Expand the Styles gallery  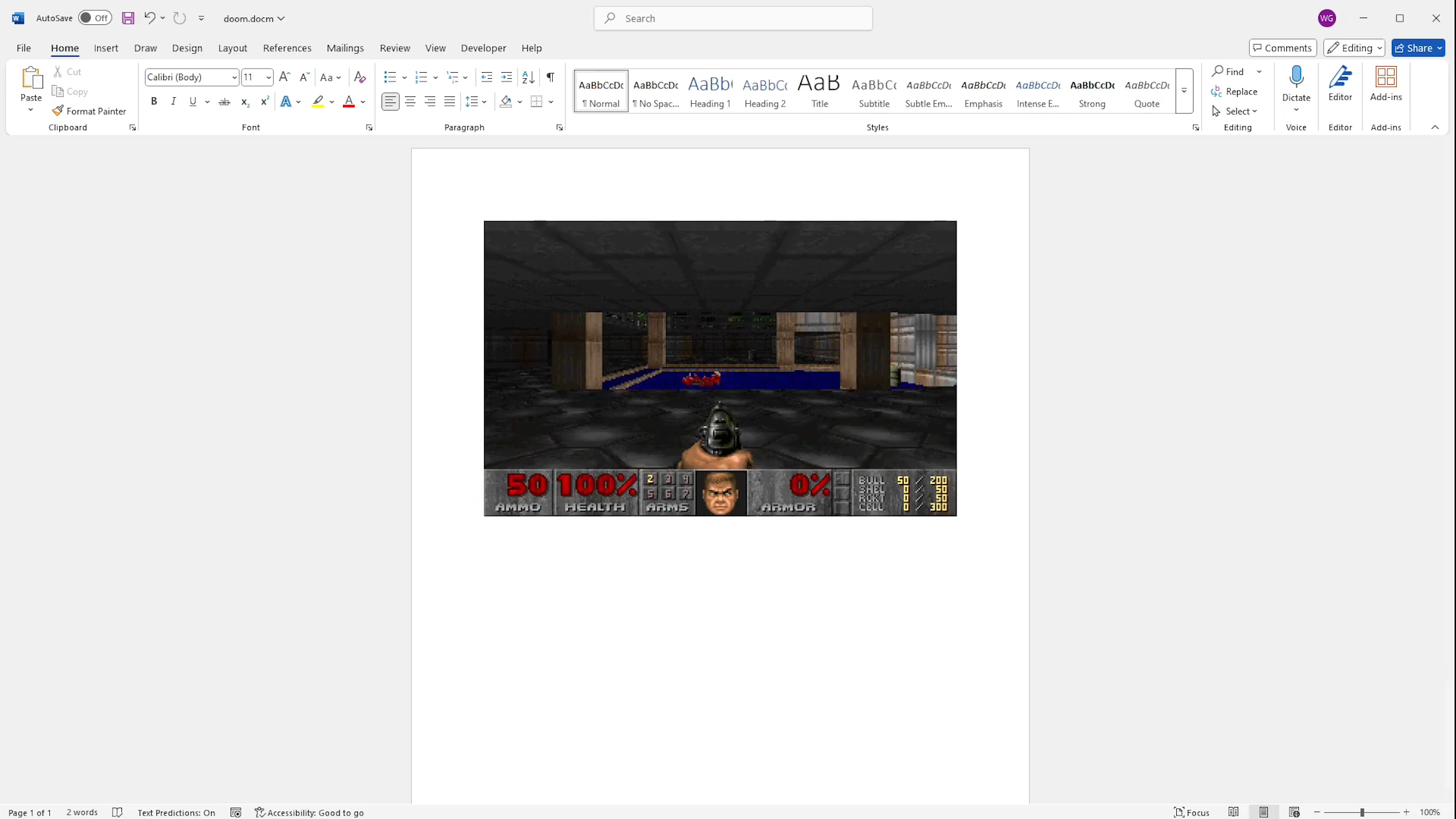pos(1184,91)
